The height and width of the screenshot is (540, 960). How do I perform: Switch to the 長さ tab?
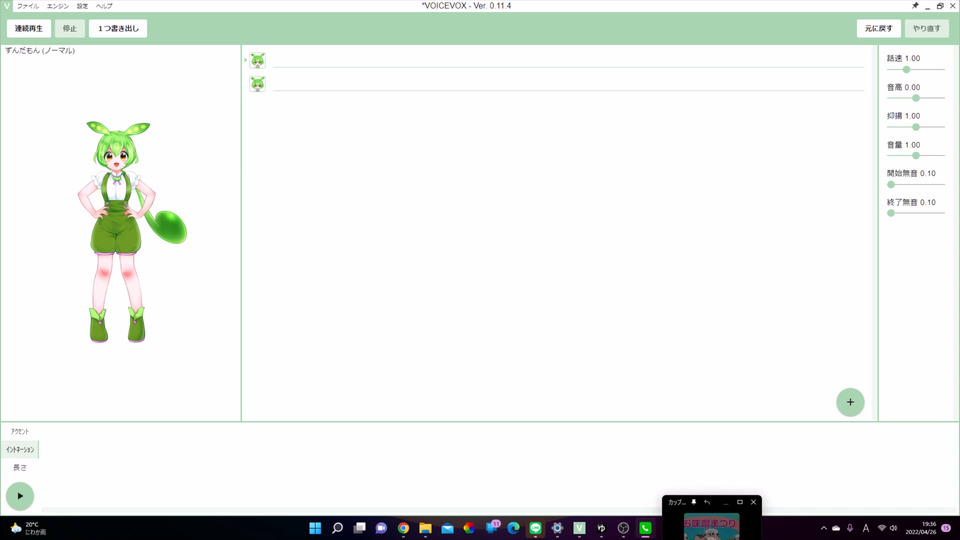pyautogui.click(x=20, y=467)
